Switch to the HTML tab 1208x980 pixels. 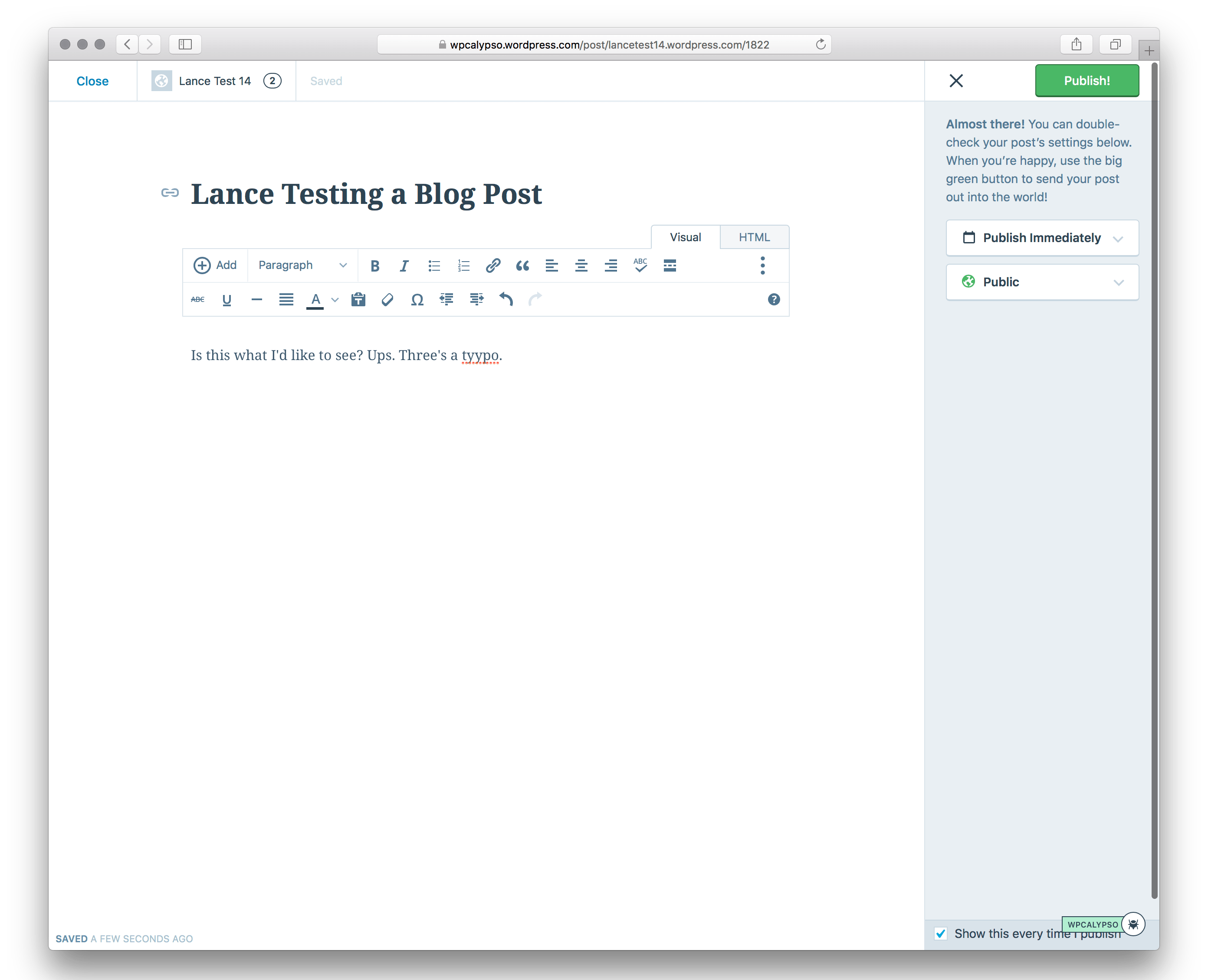point(755,236)
